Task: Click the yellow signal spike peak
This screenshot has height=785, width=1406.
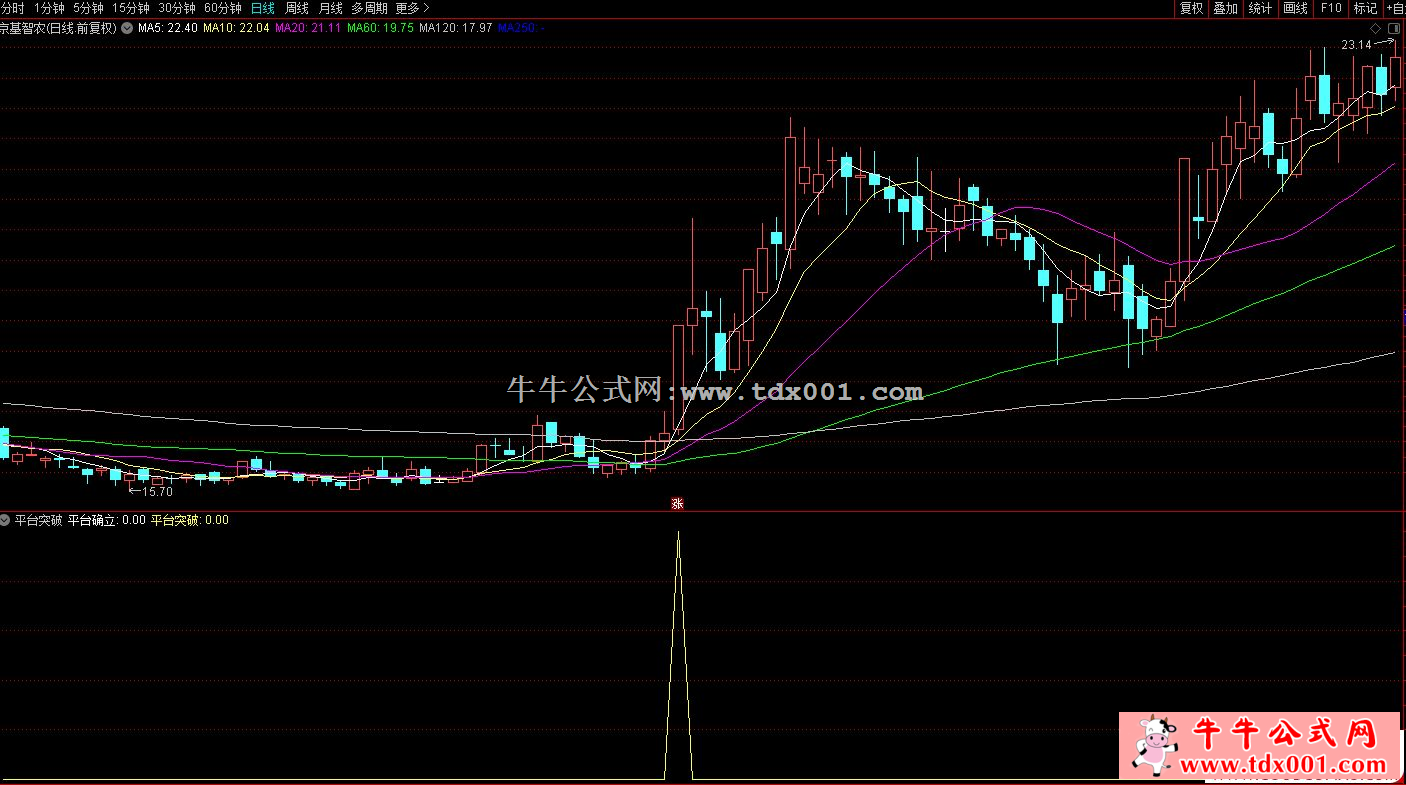Action: (x=678, y=533)
